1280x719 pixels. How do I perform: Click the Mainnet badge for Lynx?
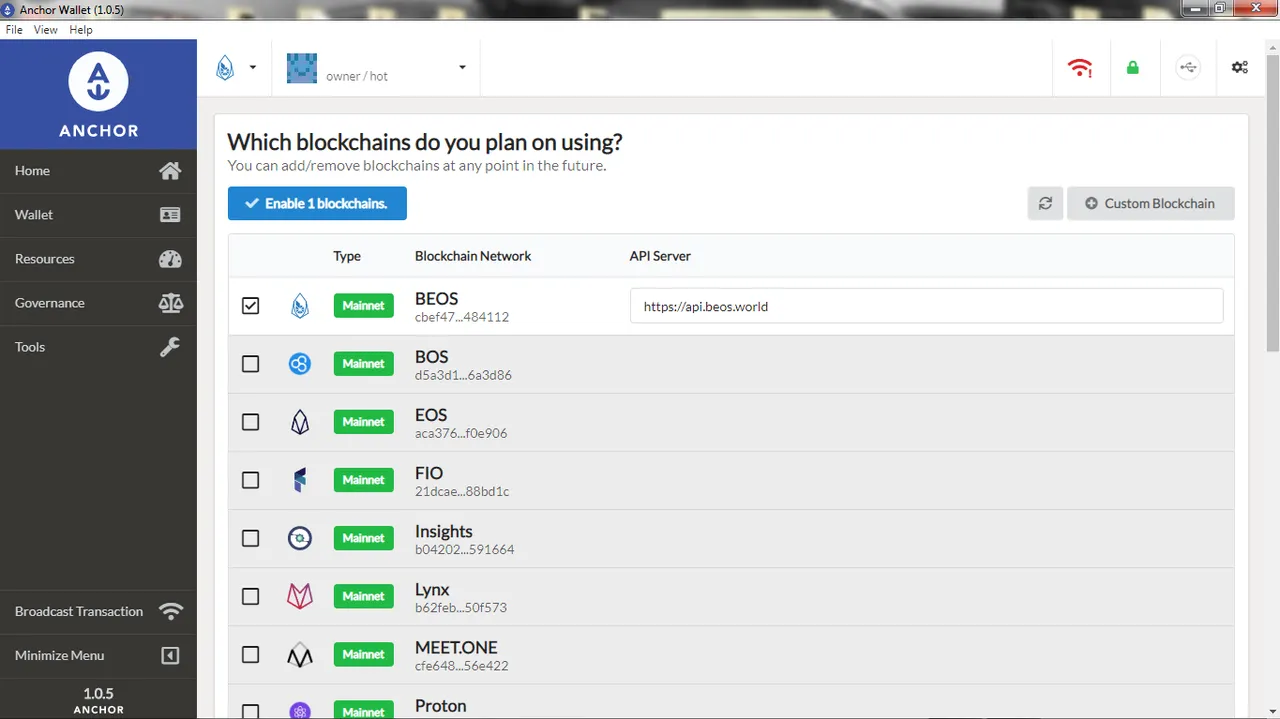[x=363, y=596]
